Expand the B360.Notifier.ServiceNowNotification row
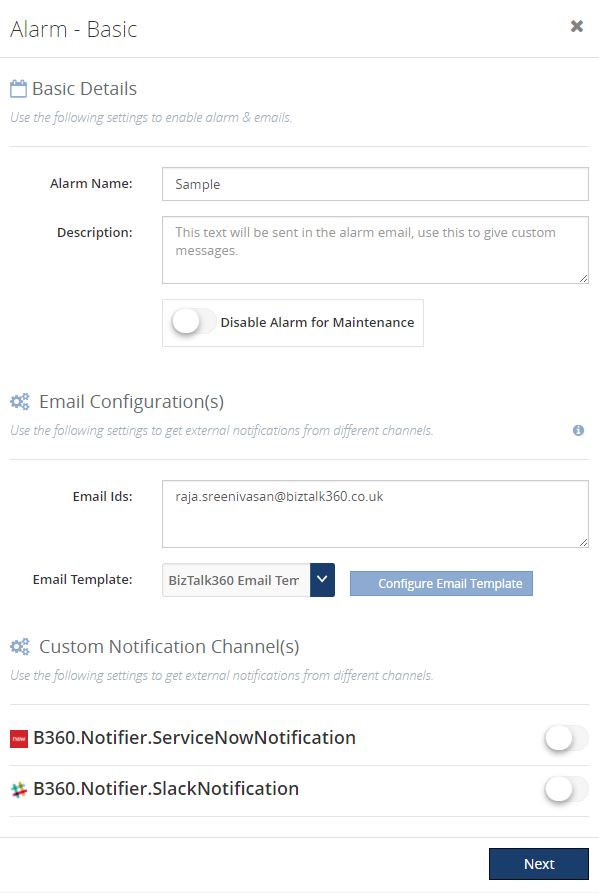This screenshot has height=893, width=599. click(x=300, y=739)
